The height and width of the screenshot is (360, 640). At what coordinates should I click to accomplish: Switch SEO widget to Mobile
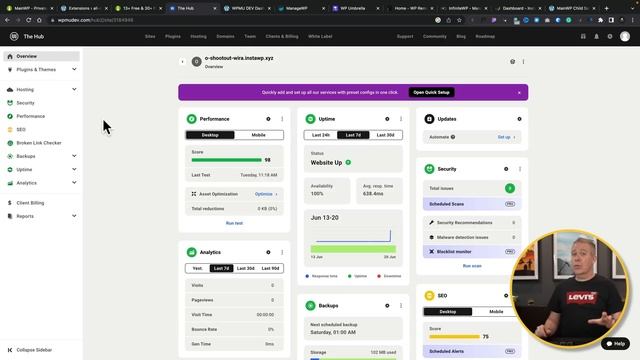496,311
